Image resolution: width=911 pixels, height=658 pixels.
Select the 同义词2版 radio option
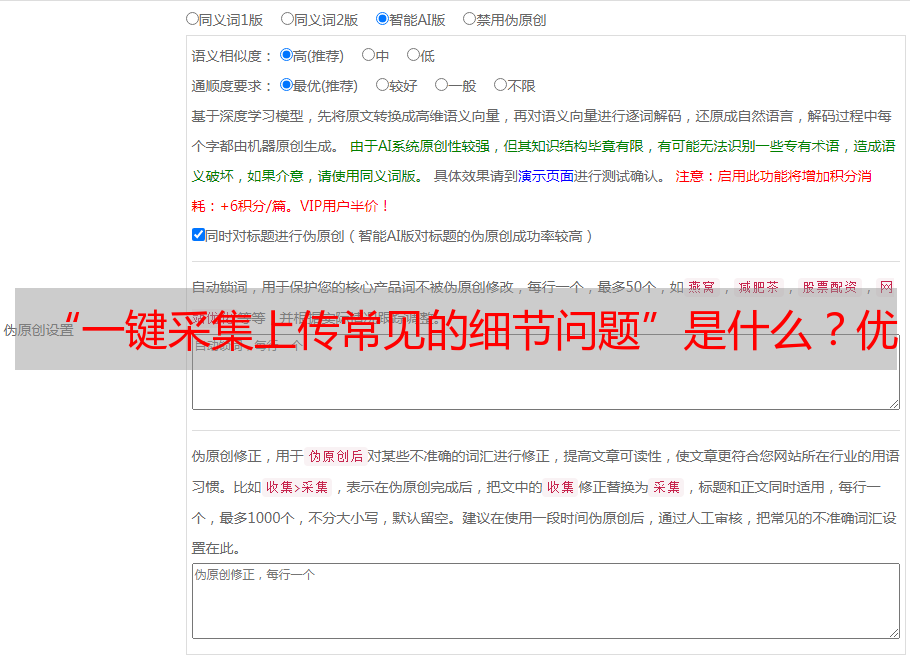click(287, 19)
